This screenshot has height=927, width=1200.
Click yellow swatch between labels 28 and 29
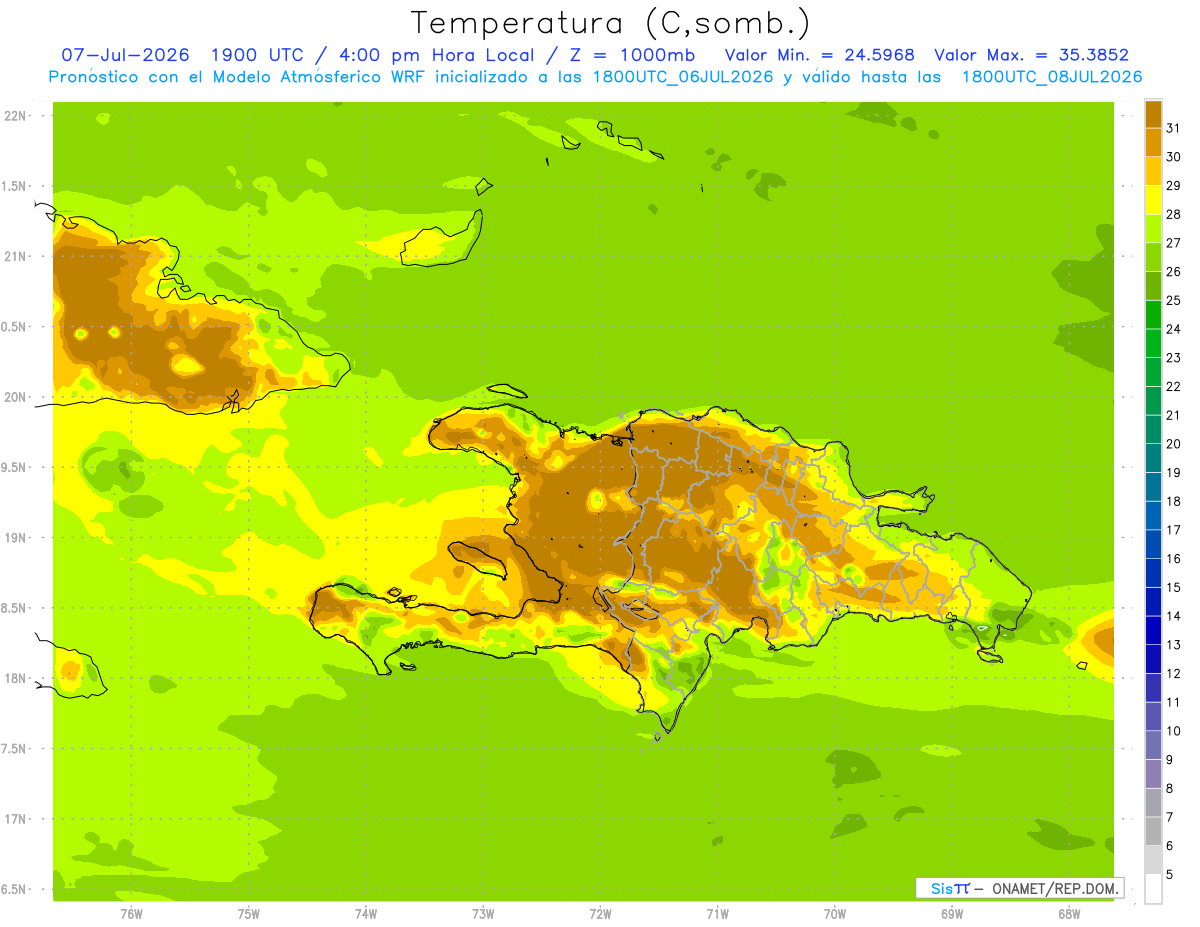click(x=1153, y=200)
